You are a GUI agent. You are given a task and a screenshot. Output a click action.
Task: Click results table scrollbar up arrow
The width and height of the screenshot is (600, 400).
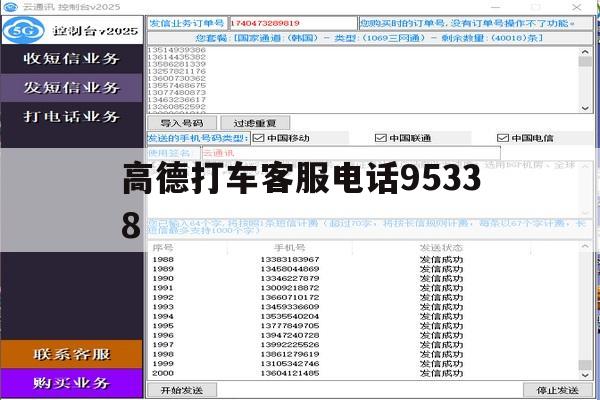point(585,247)
